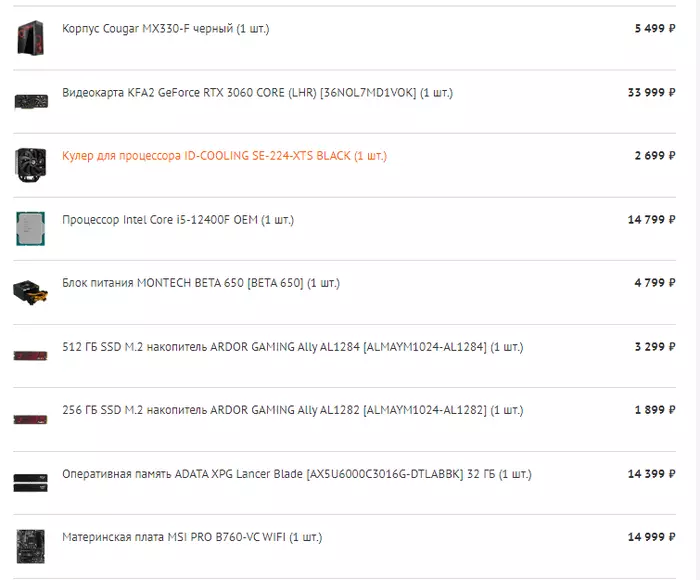Screen dimensions: 700x580
Task: Open the Видеокарта KFA2 GeForce RTX 3060 link
Action: 257,93
